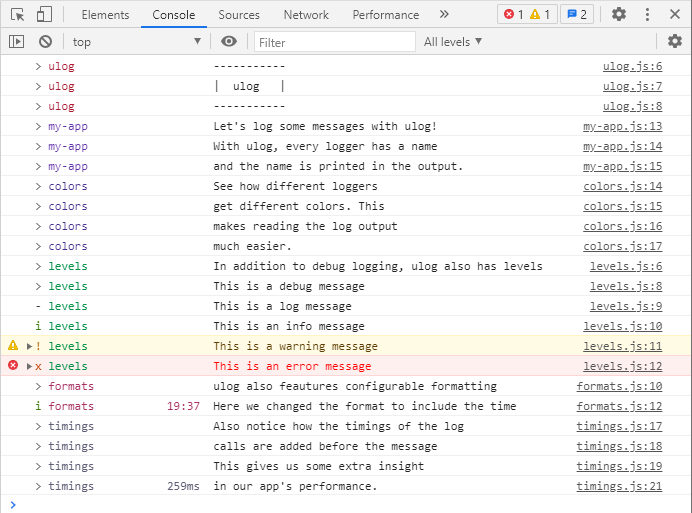The image size is (692, 513).
Task: Select 'This is a log message' text
Action: coord(282,306)
